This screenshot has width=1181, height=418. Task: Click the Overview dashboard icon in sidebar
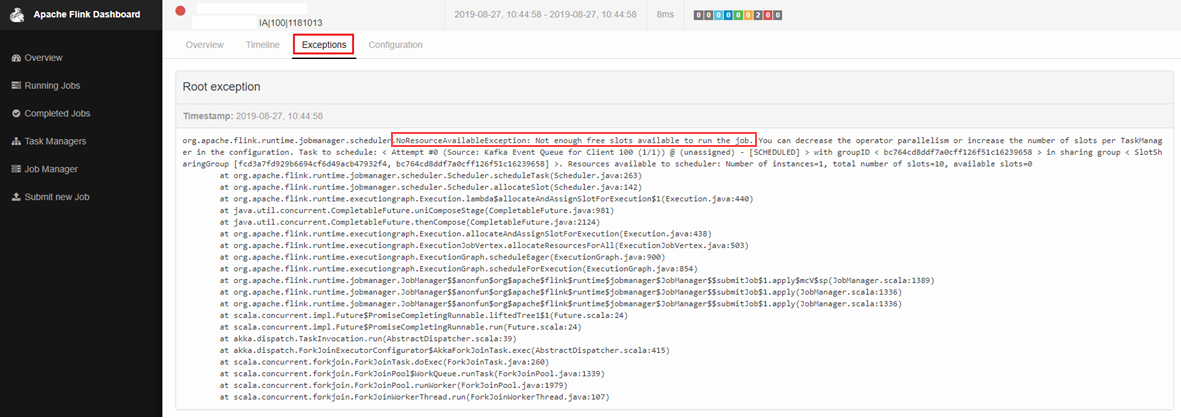17,58
